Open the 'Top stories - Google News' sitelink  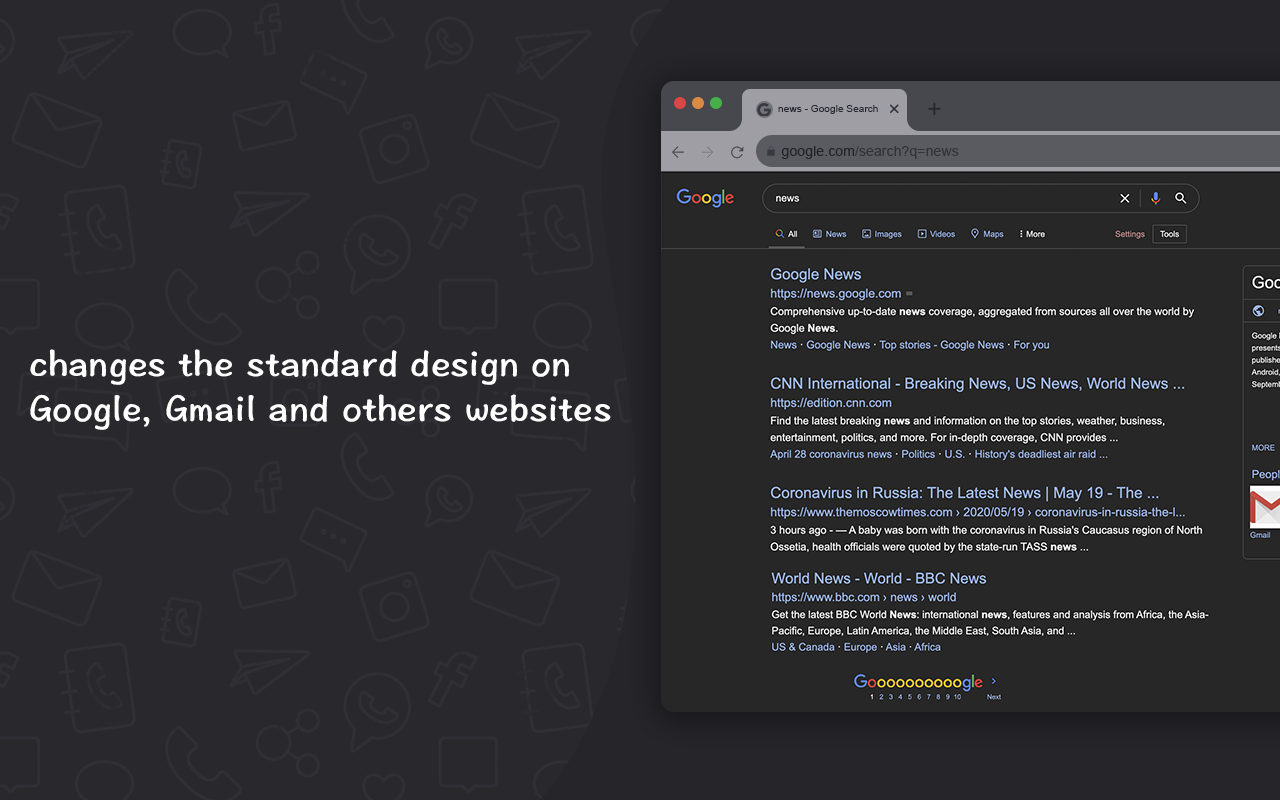tap(942, 345)
